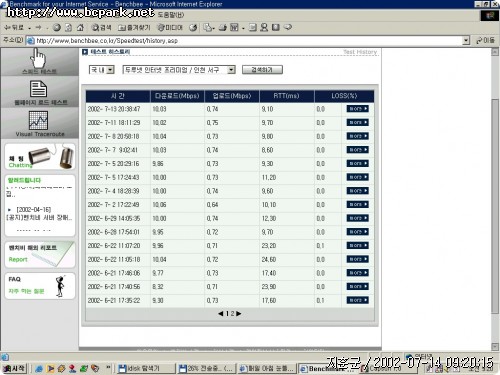Image resolution: width=500 pixels, height=375 pixels.
Task: Click the scroll up arrow of page scrollbar
Action: coord(495,52)
